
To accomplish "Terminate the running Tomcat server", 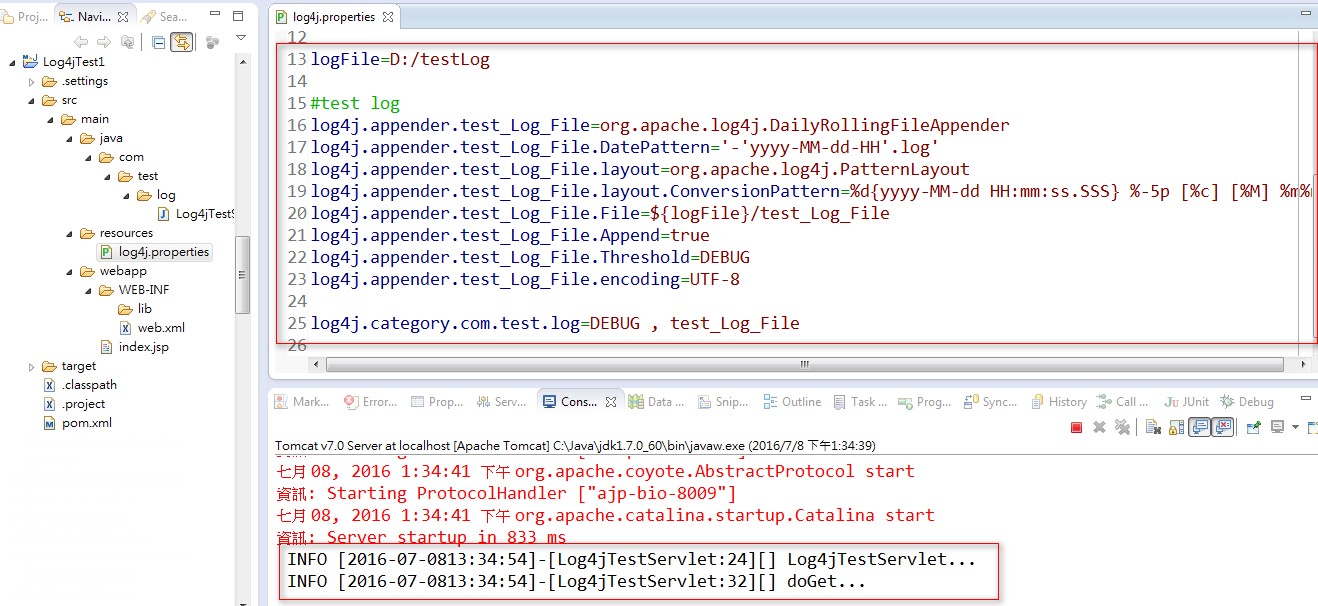I will (x=1078, y=427).
